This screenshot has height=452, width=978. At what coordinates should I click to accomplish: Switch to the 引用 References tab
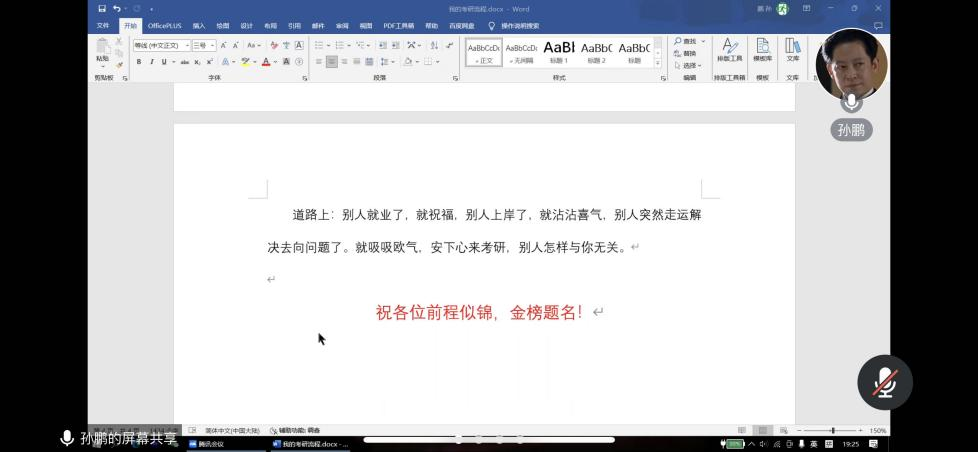click(294, 26)
